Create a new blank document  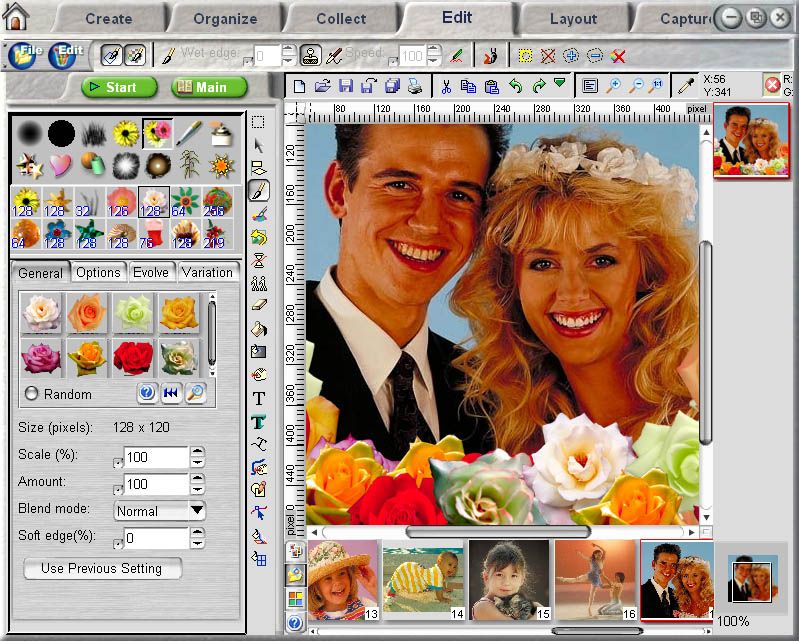coord(299,86)
